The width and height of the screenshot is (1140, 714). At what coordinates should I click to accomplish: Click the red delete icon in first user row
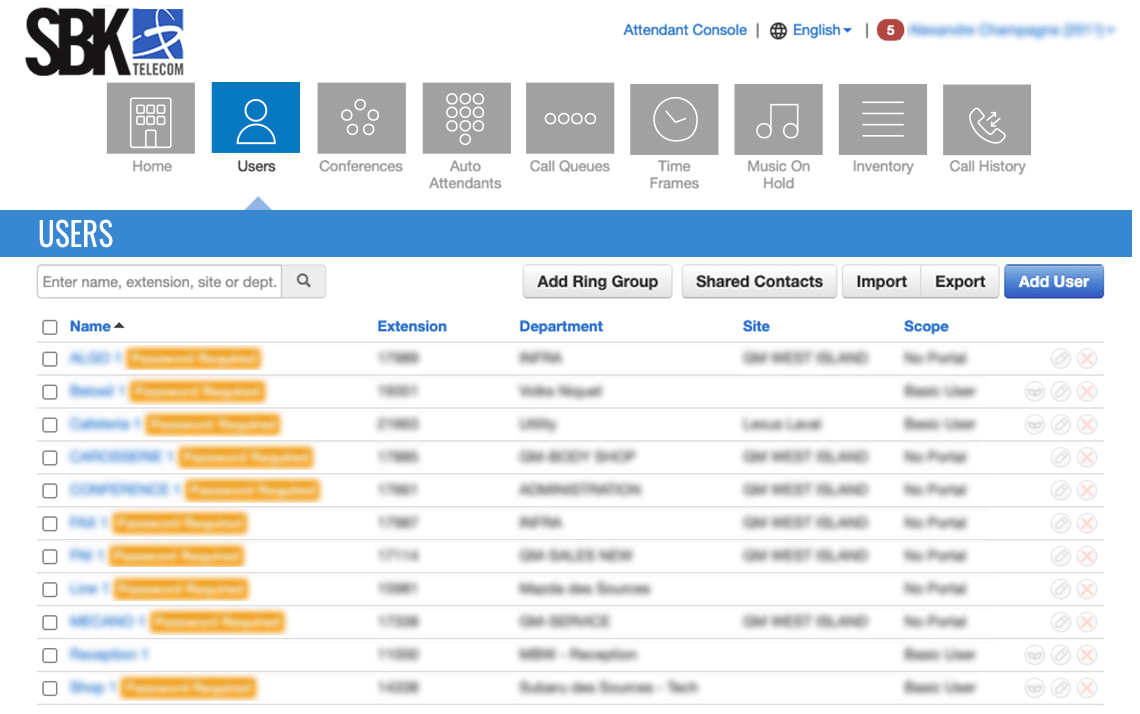pyautogui.click(x=1087, y=359)
